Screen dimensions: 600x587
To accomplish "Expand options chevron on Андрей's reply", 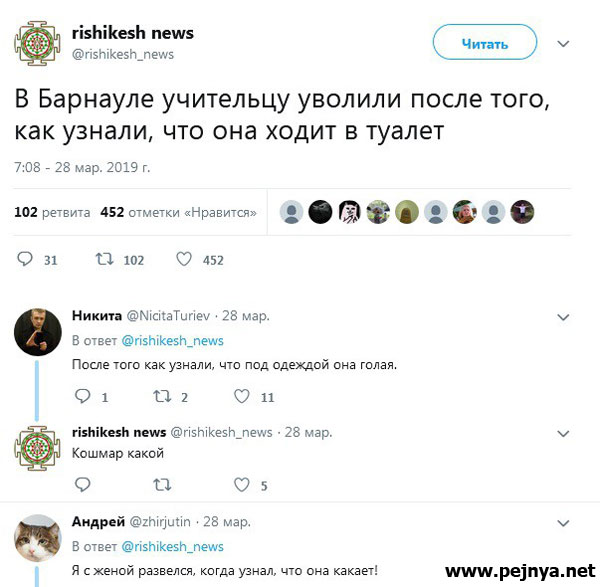I will [563, 523].
